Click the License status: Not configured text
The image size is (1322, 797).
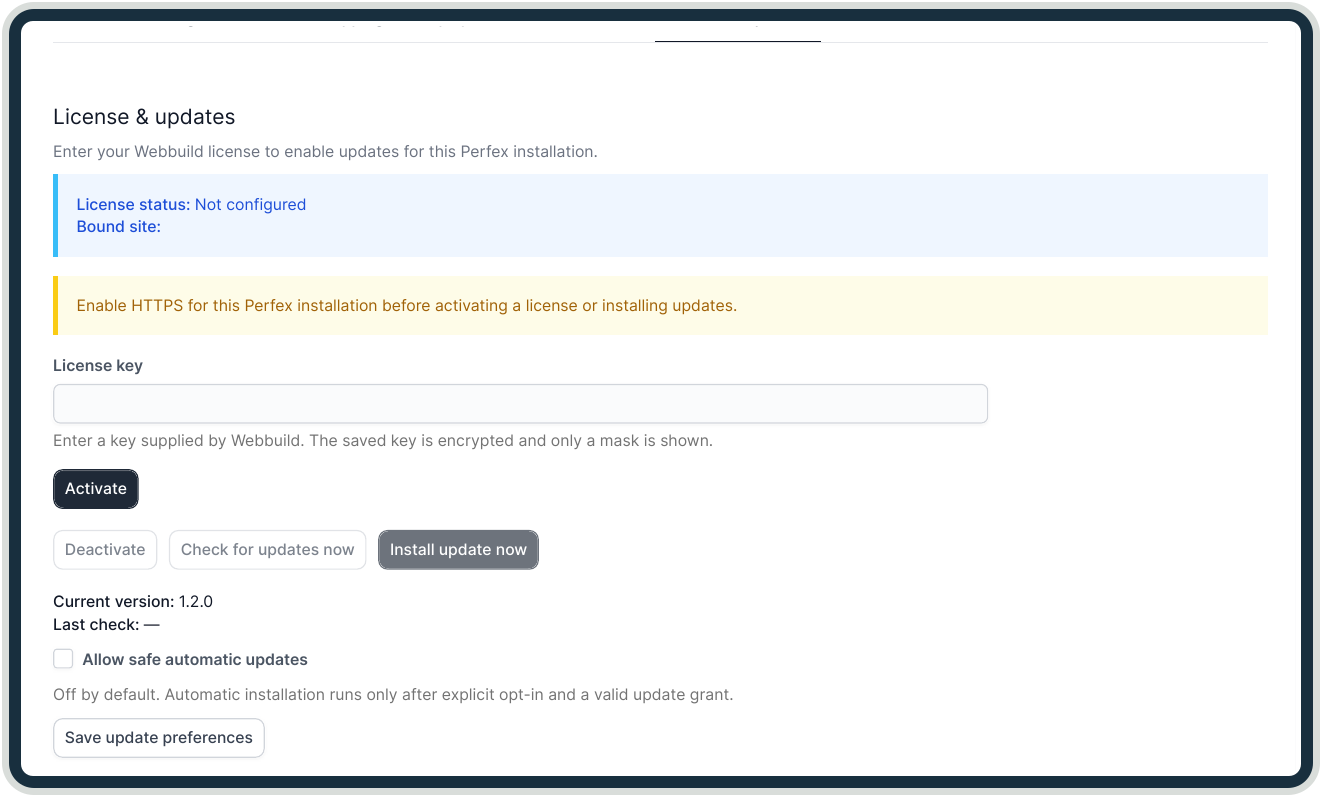(x=191, y=205)
